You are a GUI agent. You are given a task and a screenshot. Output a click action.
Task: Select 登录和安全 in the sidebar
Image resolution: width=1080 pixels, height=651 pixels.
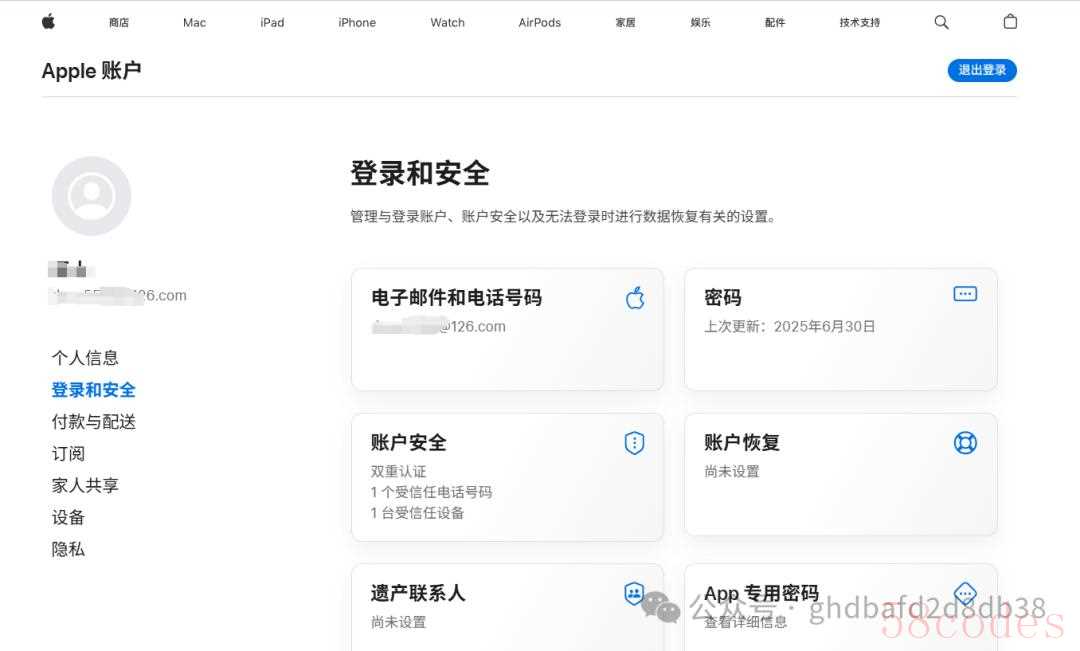click(94, 390)
